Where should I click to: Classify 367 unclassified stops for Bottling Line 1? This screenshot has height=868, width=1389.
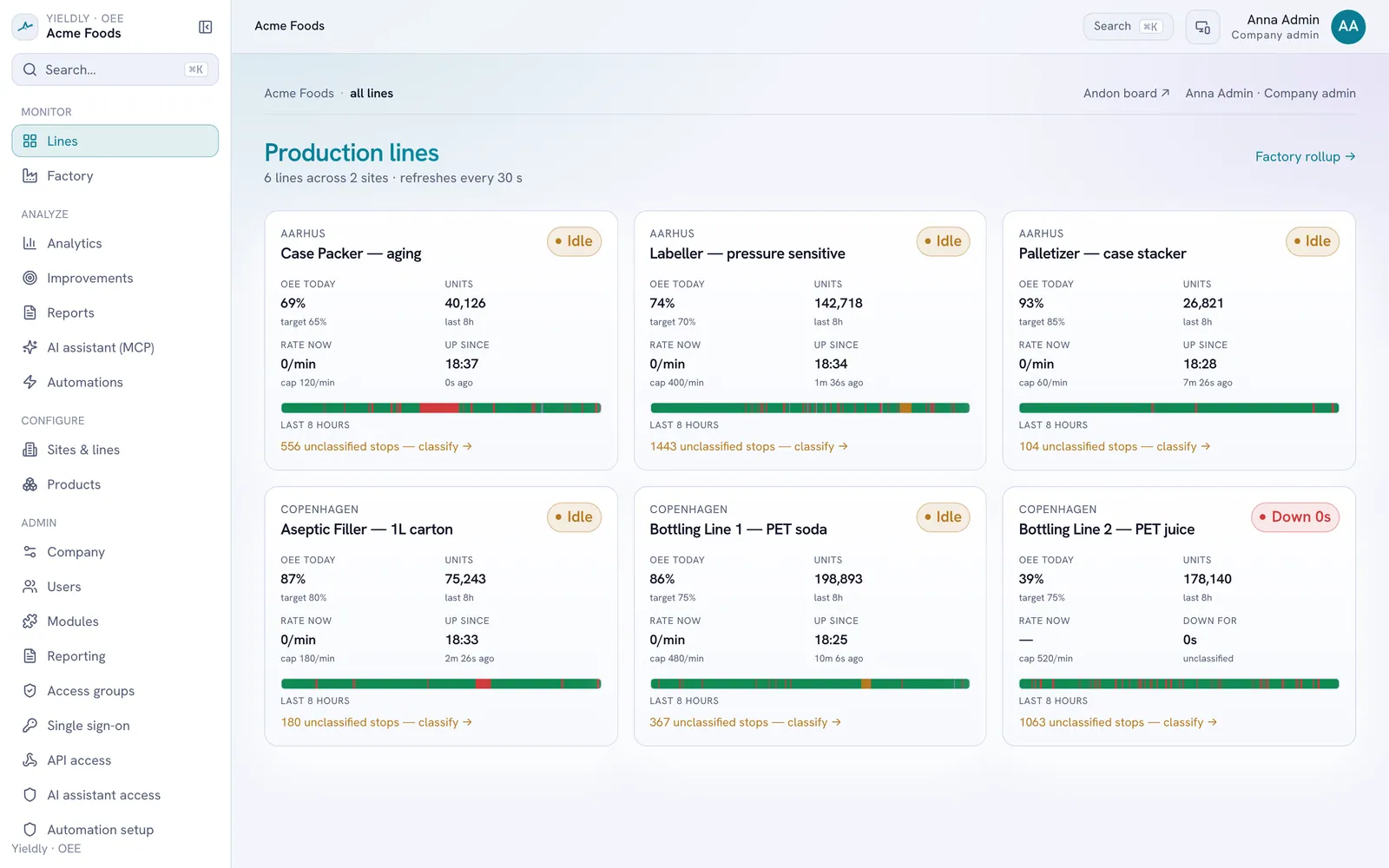745,722
